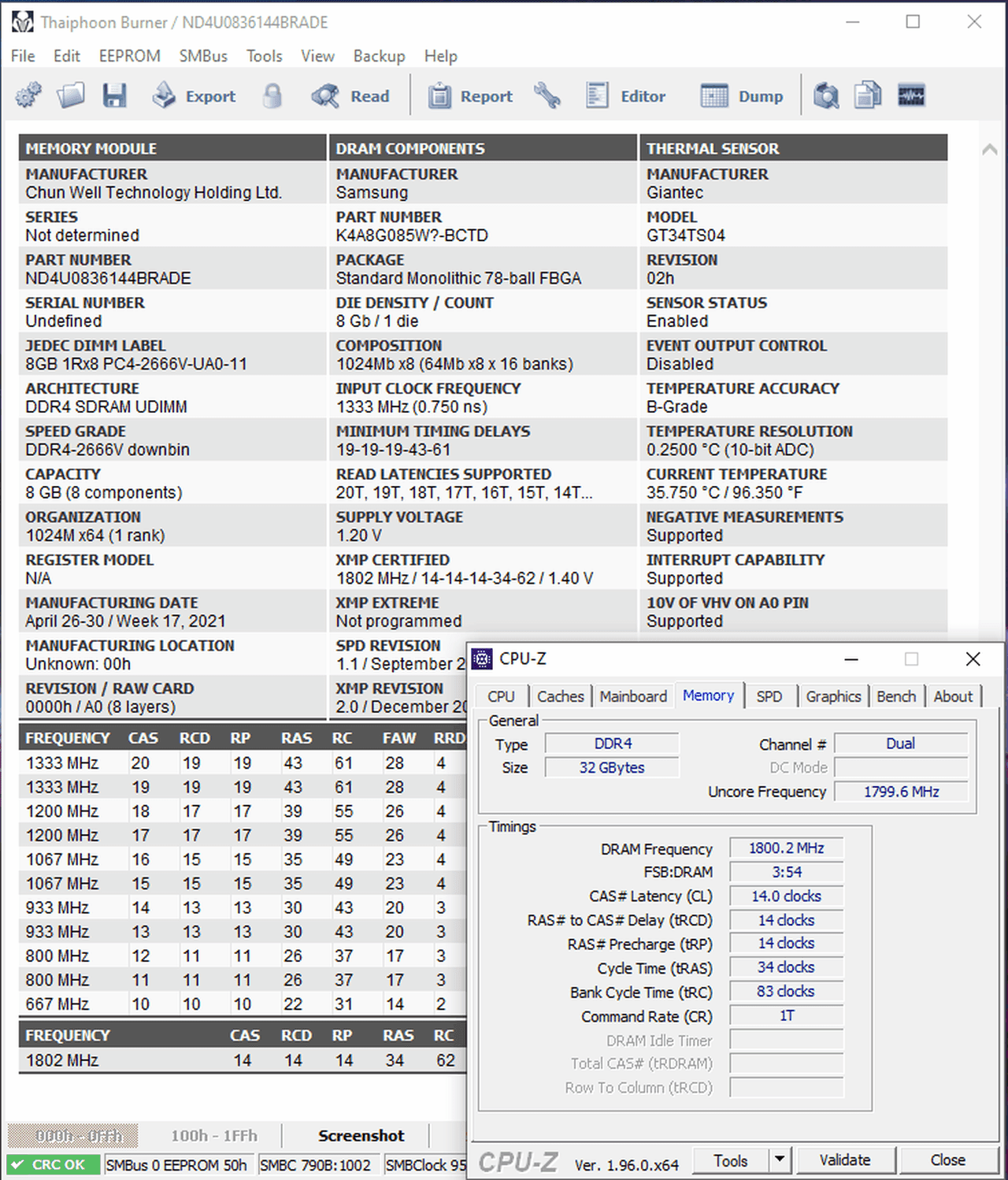Click the memory Size 32 GBytes field

612,767
